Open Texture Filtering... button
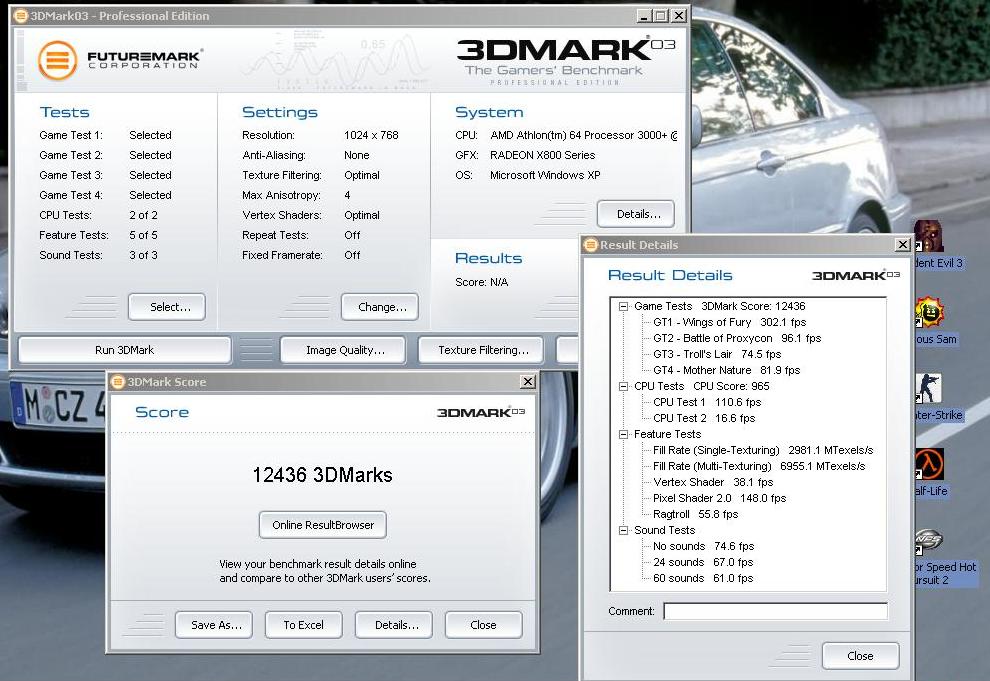The image size is (990, 681). coord(481,350)
